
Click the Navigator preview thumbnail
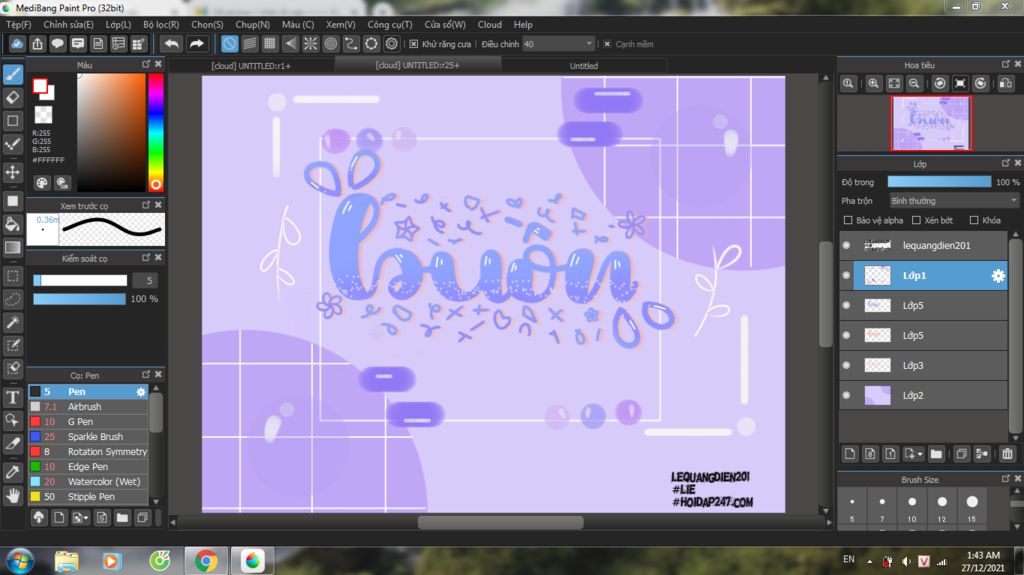coord(931,123)
